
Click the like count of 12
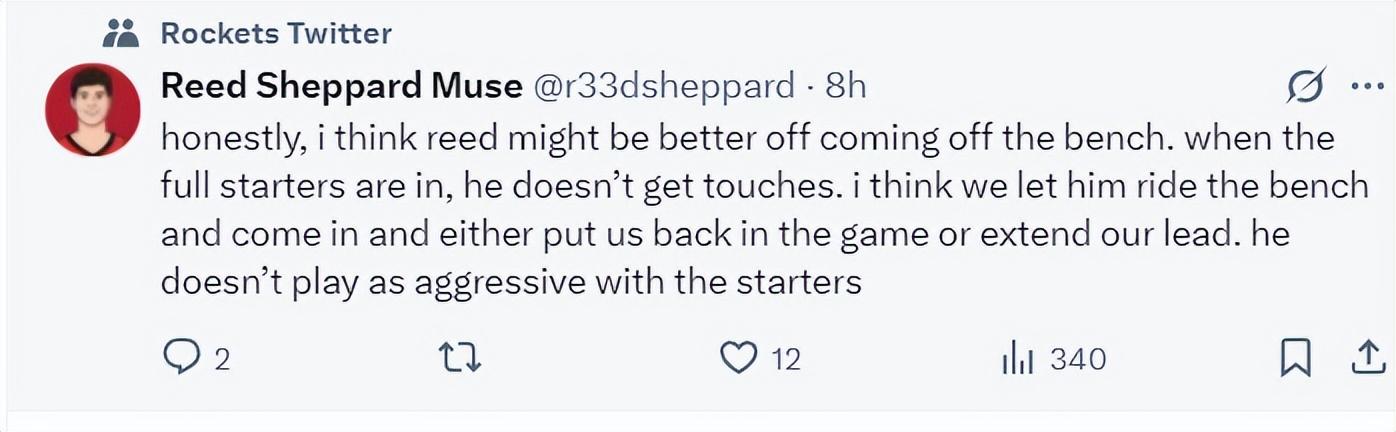[786, 359]
